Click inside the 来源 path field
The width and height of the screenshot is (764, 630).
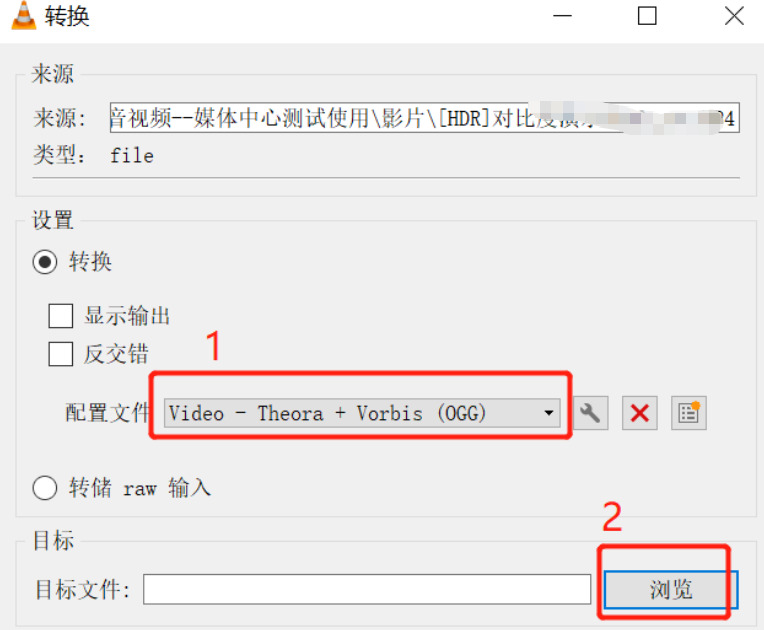point(424,118)
